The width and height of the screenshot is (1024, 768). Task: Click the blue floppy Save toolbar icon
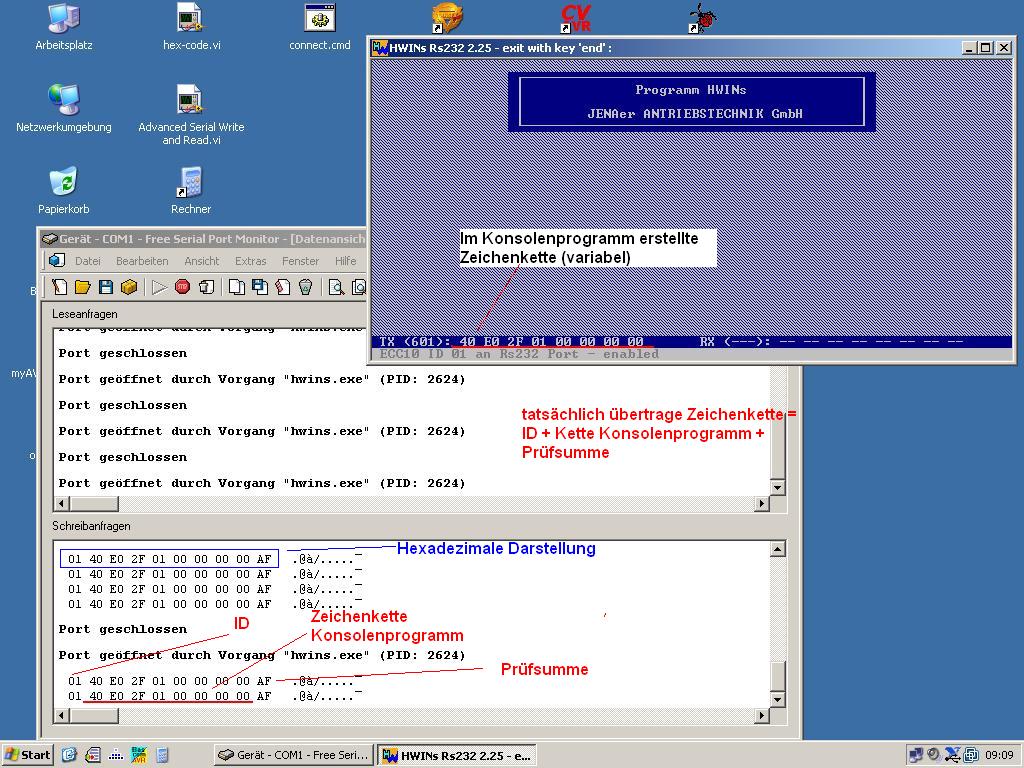pos(106,287)
